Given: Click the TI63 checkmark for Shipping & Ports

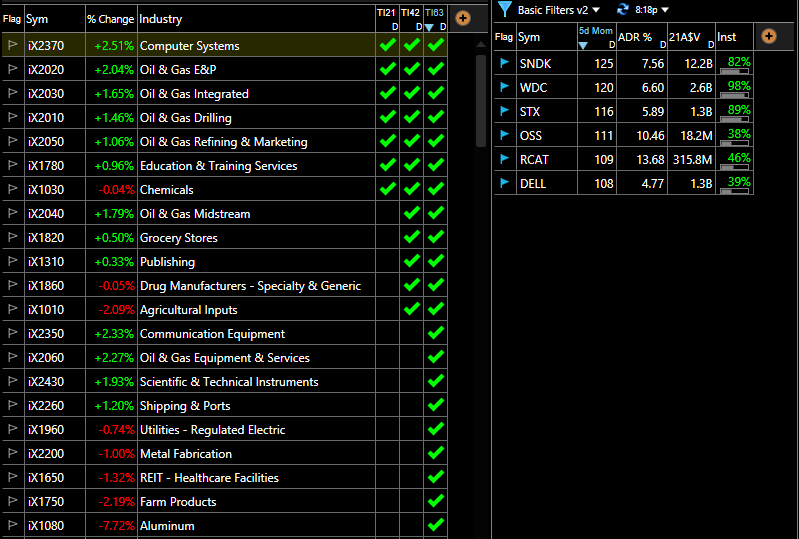Looking at the screenshot, I should [436, 405].
